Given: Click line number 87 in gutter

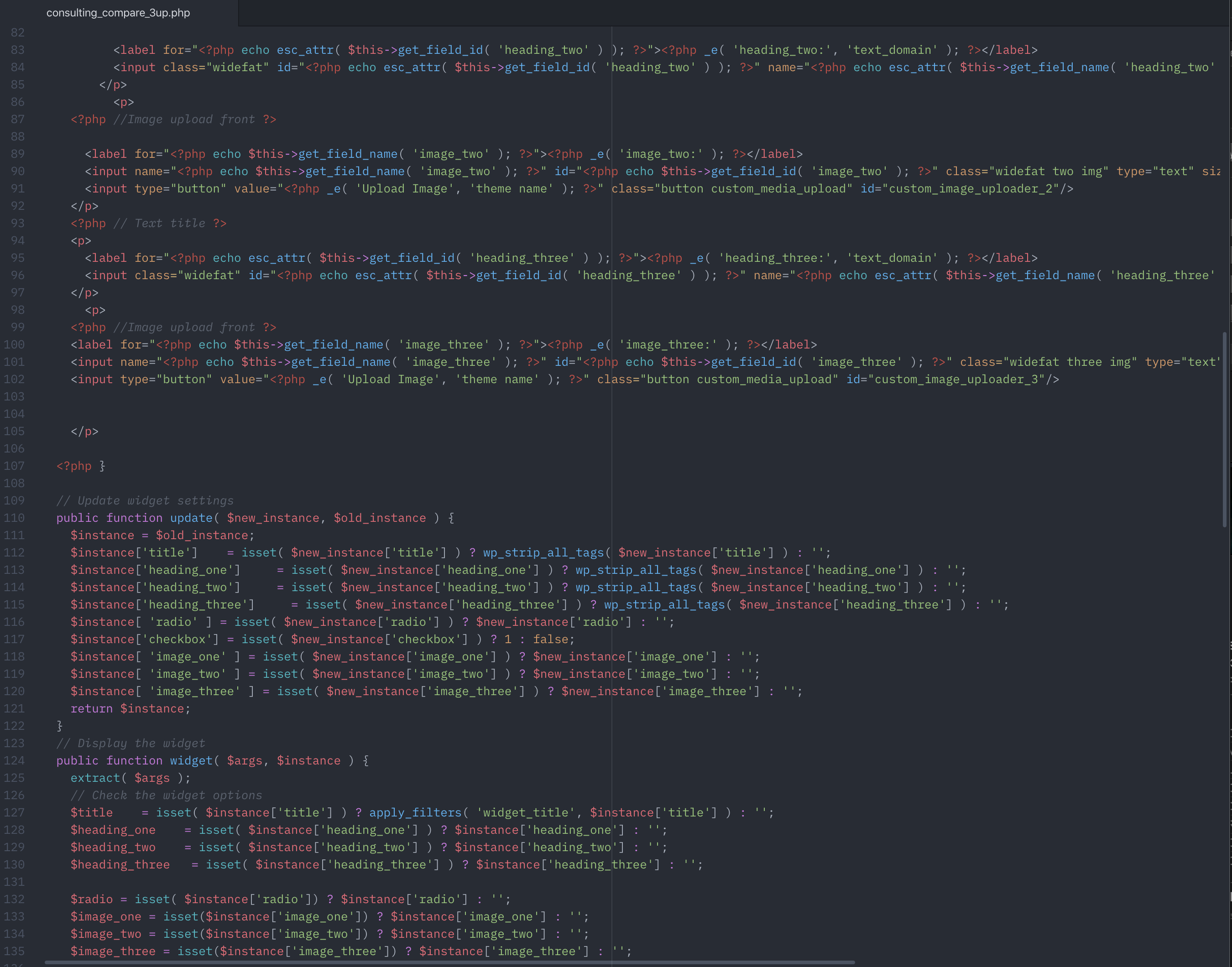Looking at the screenshot, I should pos(17,120).
